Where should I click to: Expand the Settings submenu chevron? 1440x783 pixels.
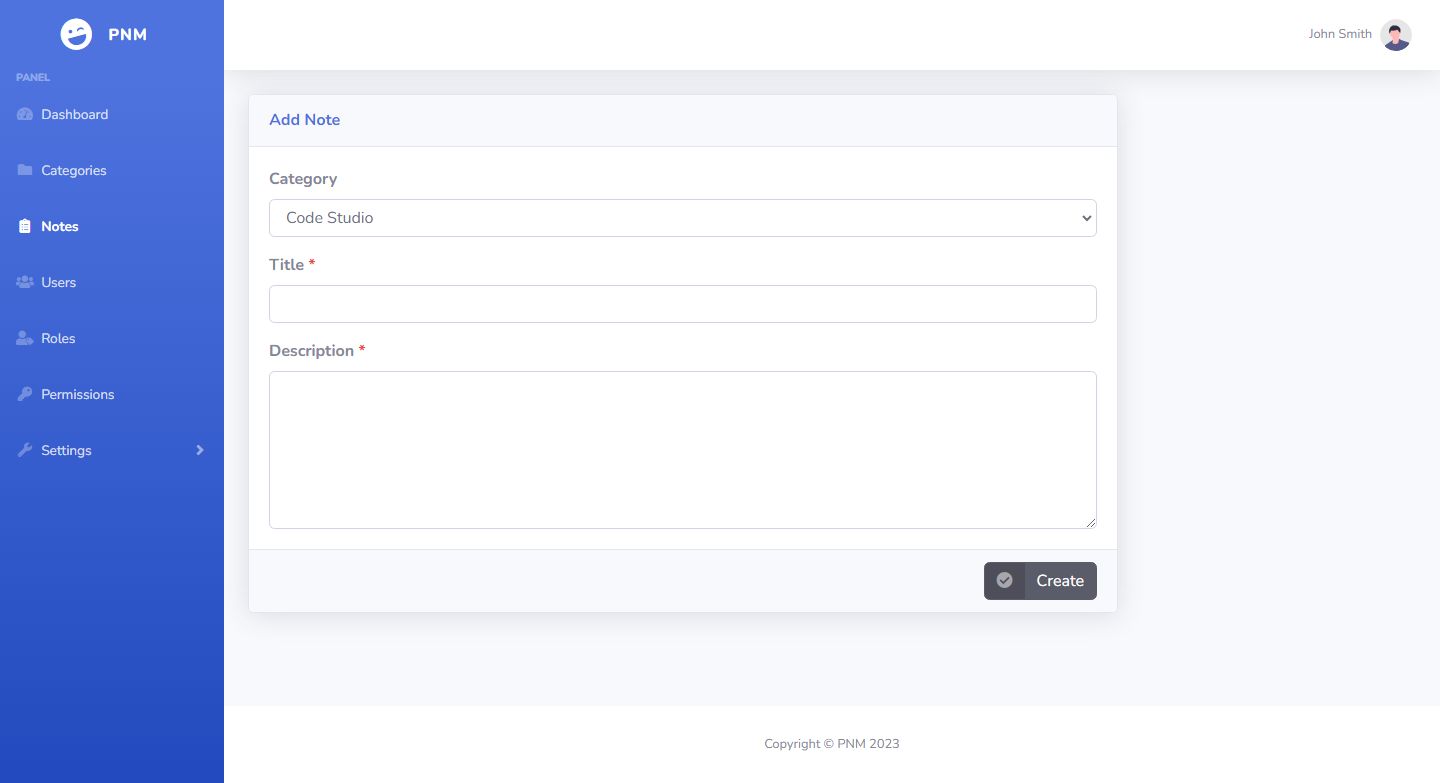[x=200, y=451]
